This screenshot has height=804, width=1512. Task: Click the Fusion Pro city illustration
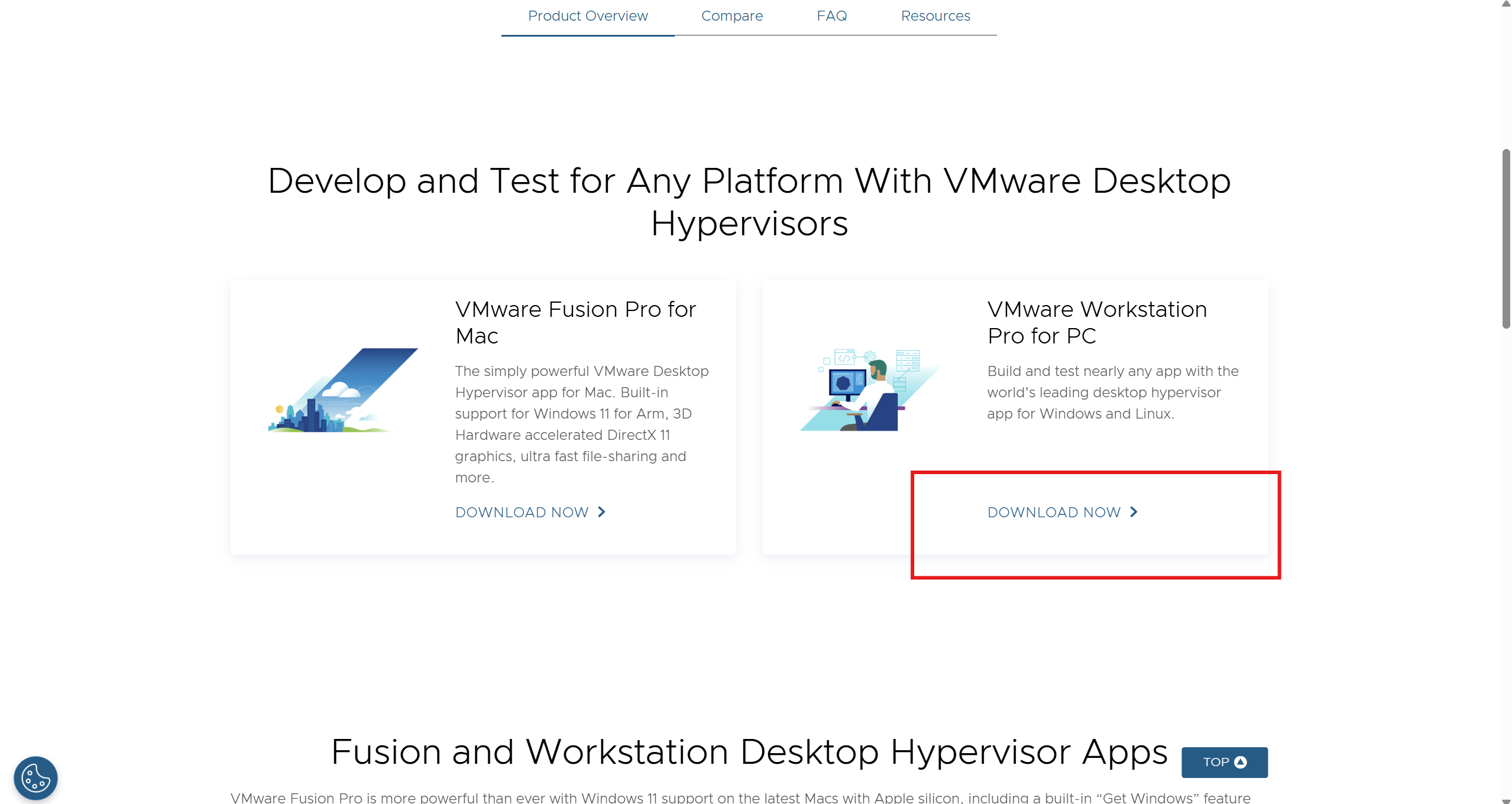[x=343, y=390]
